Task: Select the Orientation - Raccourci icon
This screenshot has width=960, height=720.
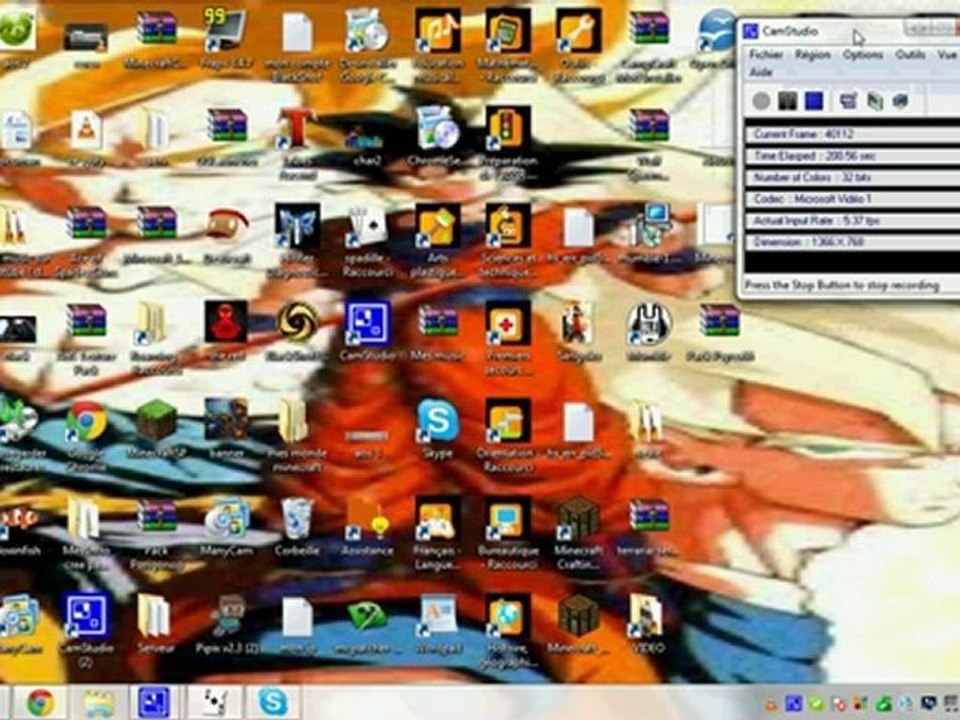Action: point(508,436)
